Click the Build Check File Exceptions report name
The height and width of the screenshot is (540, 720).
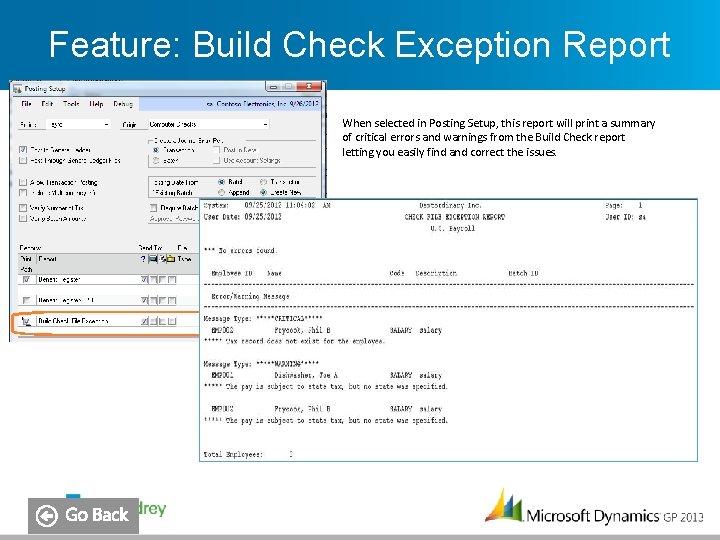pos(73,321)
